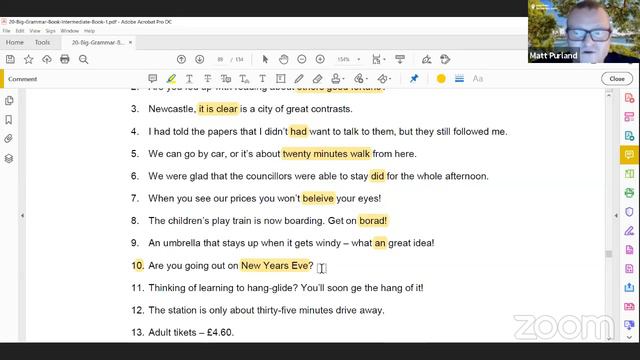Click the scrolling mode toolbar icon

(x=400, y=59)
